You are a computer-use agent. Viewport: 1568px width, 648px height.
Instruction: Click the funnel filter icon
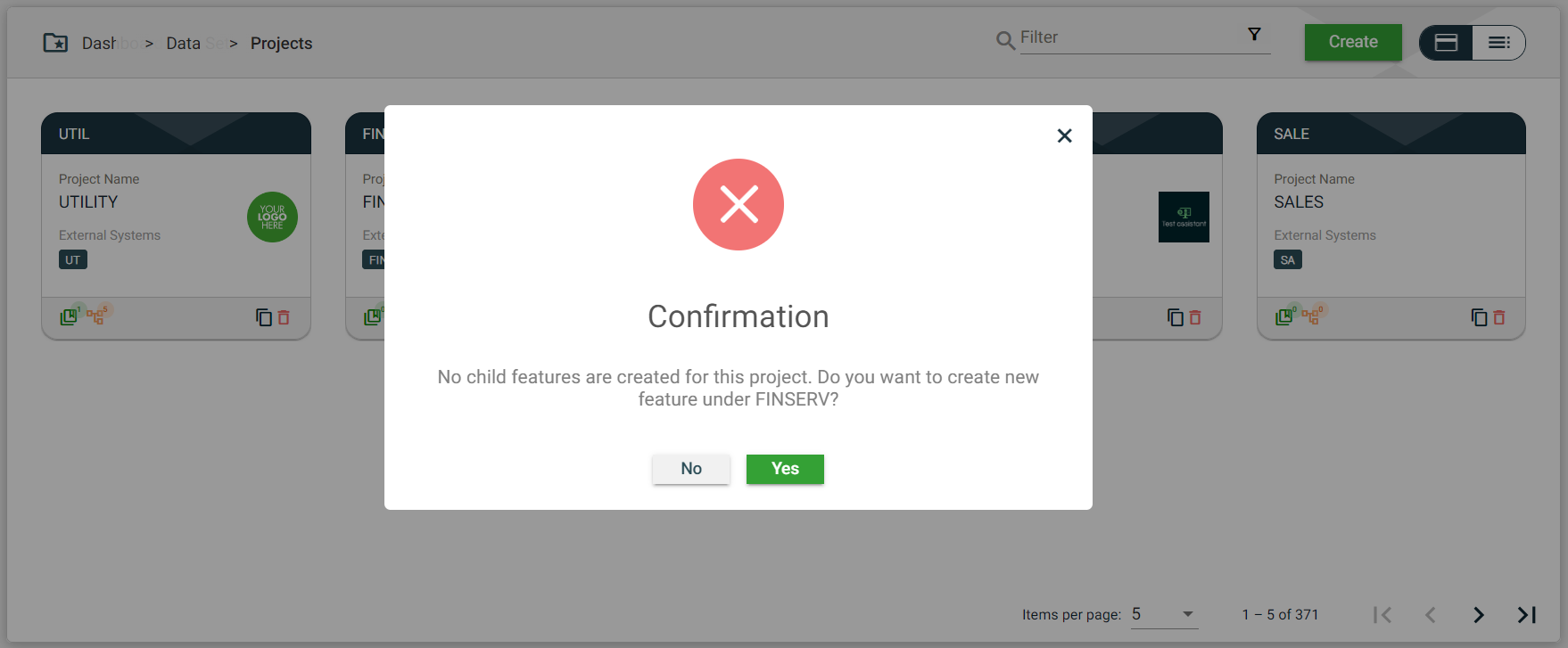point(1254,35)
